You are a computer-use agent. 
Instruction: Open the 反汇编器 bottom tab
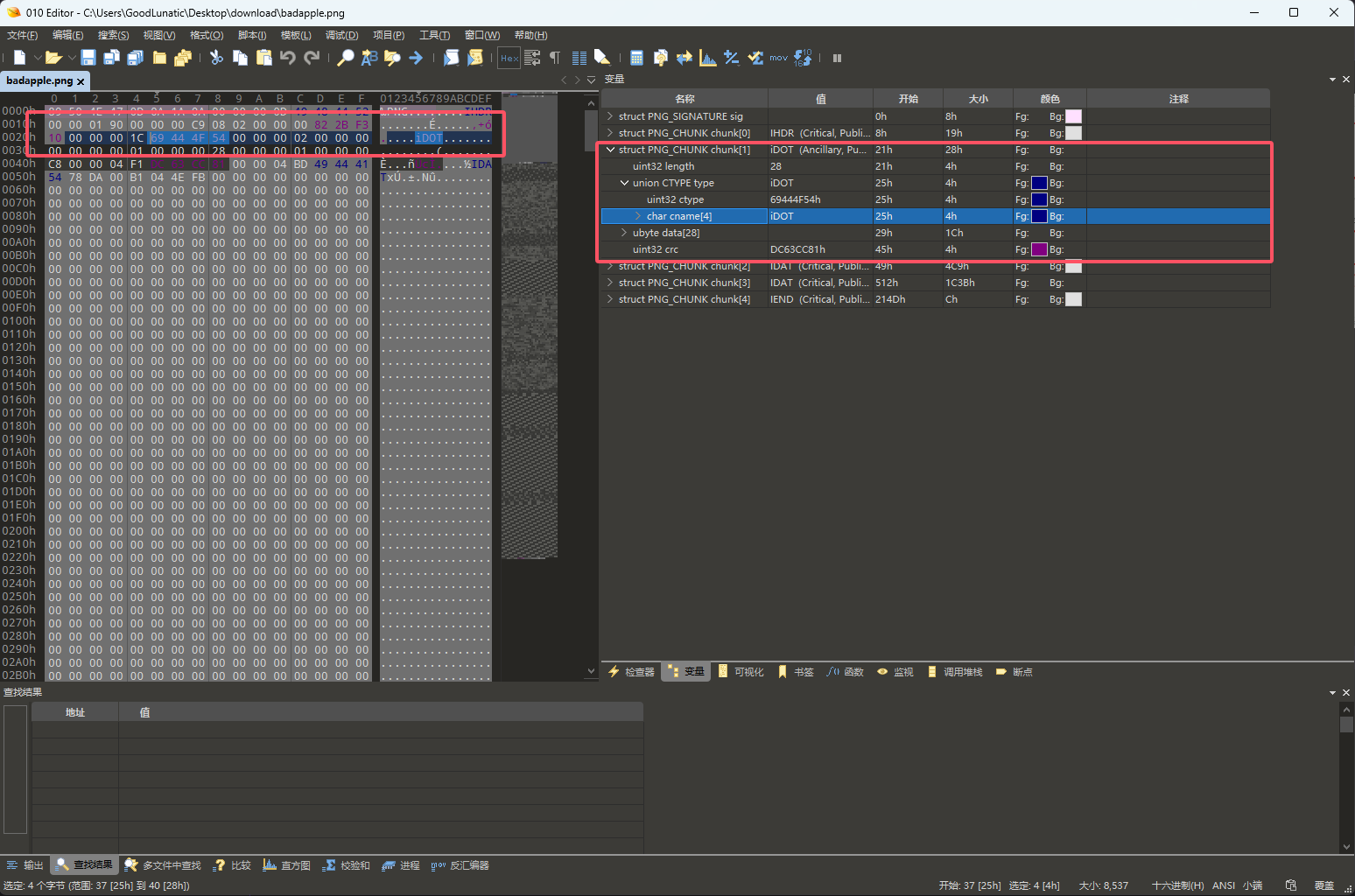coord(460,865)
